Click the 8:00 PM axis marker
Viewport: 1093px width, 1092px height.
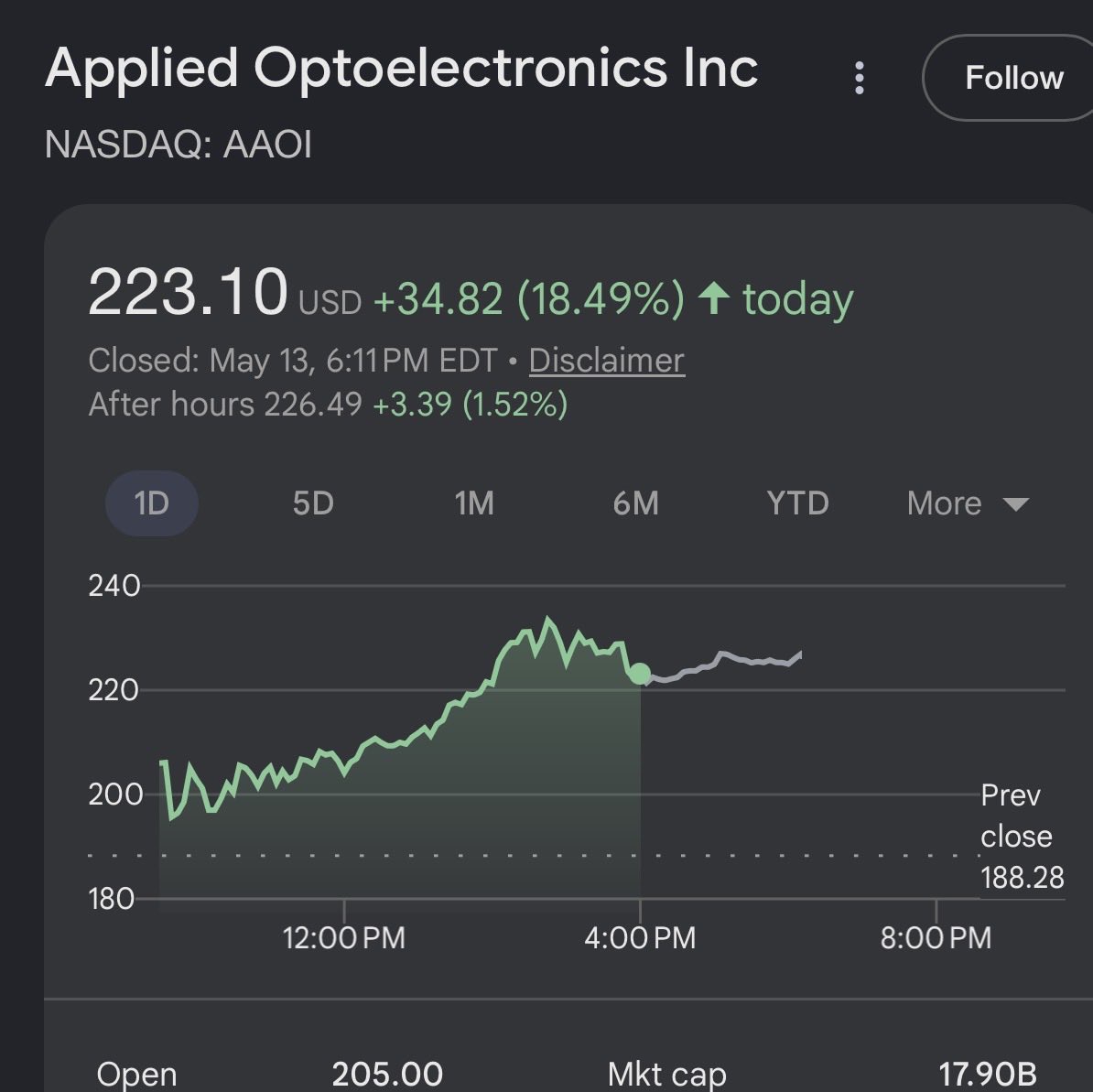[x=936, y=937]
